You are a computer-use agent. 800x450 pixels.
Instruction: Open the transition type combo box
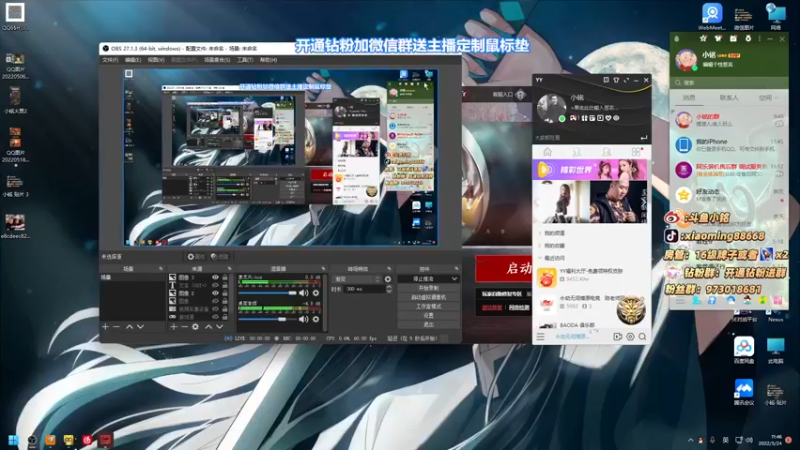[x=357, y=279]
